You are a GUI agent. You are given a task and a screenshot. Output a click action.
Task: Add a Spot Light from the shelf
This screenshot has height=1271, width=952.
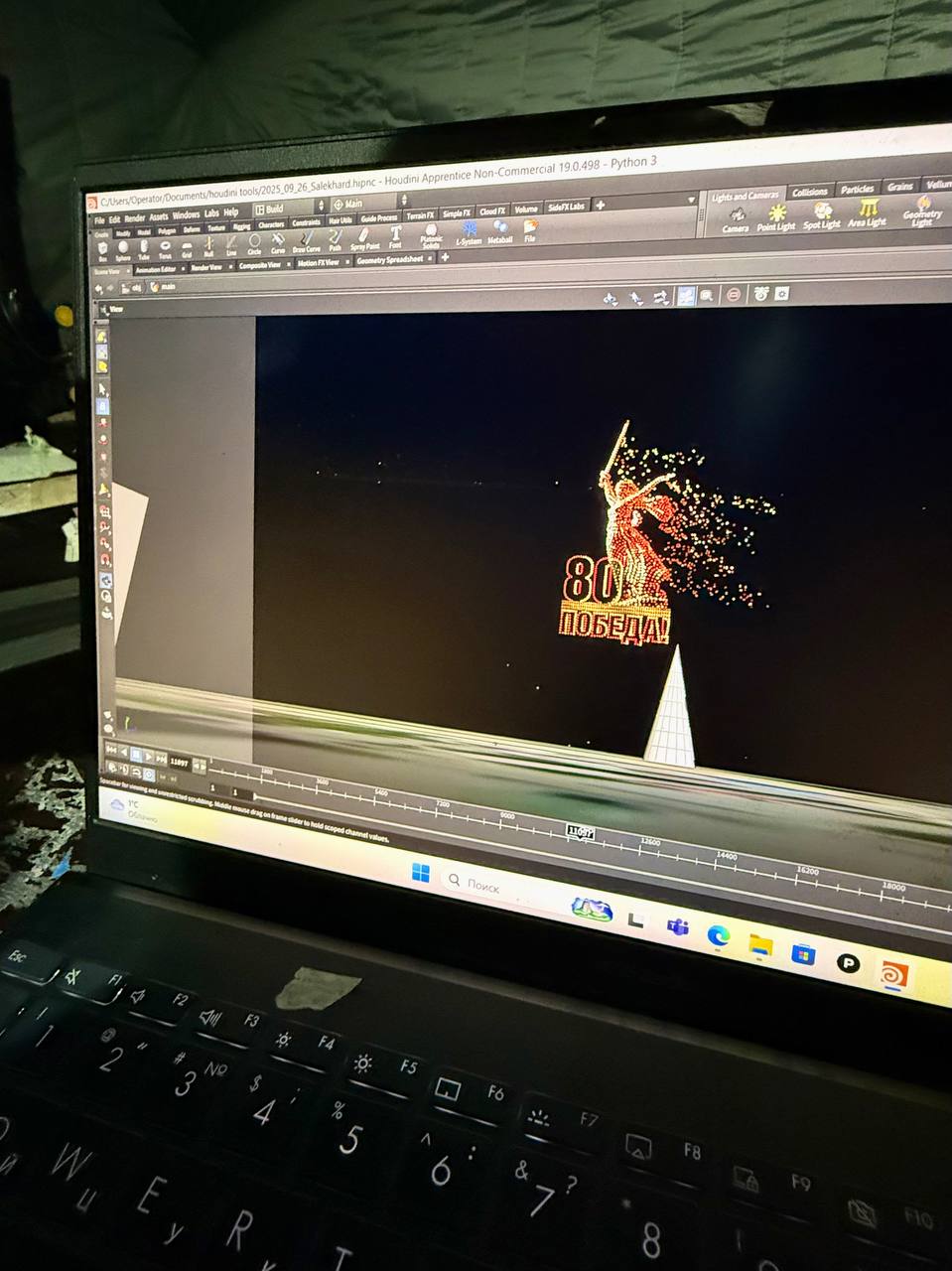(822, 217)
